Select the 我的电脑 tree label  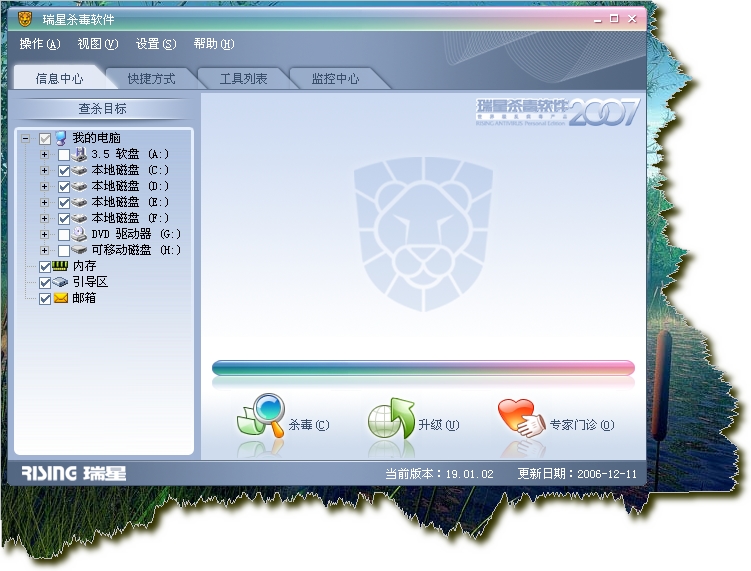point(96,138)
